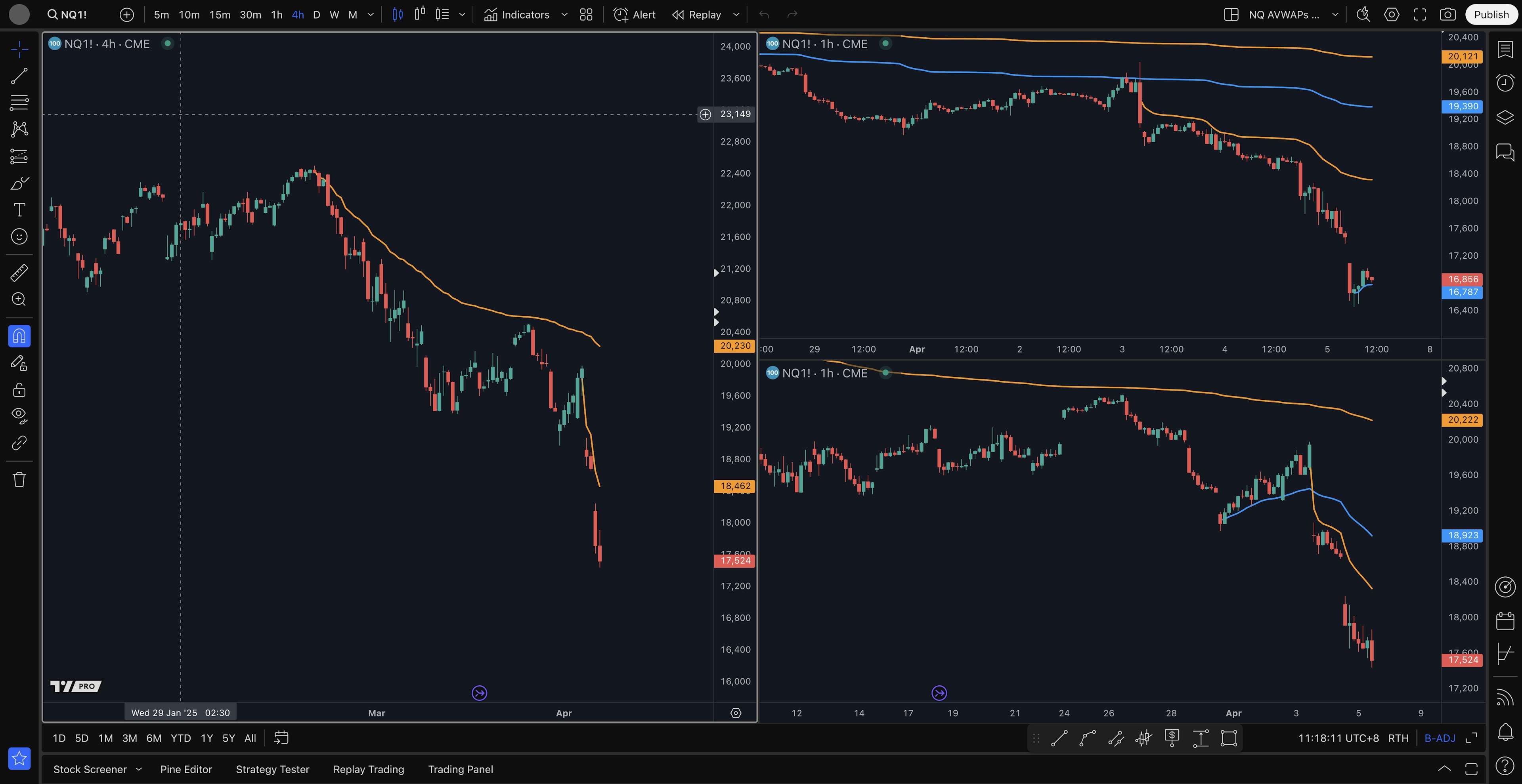
Task: Click the Publish button
Action: click(x=1491, y=15)
